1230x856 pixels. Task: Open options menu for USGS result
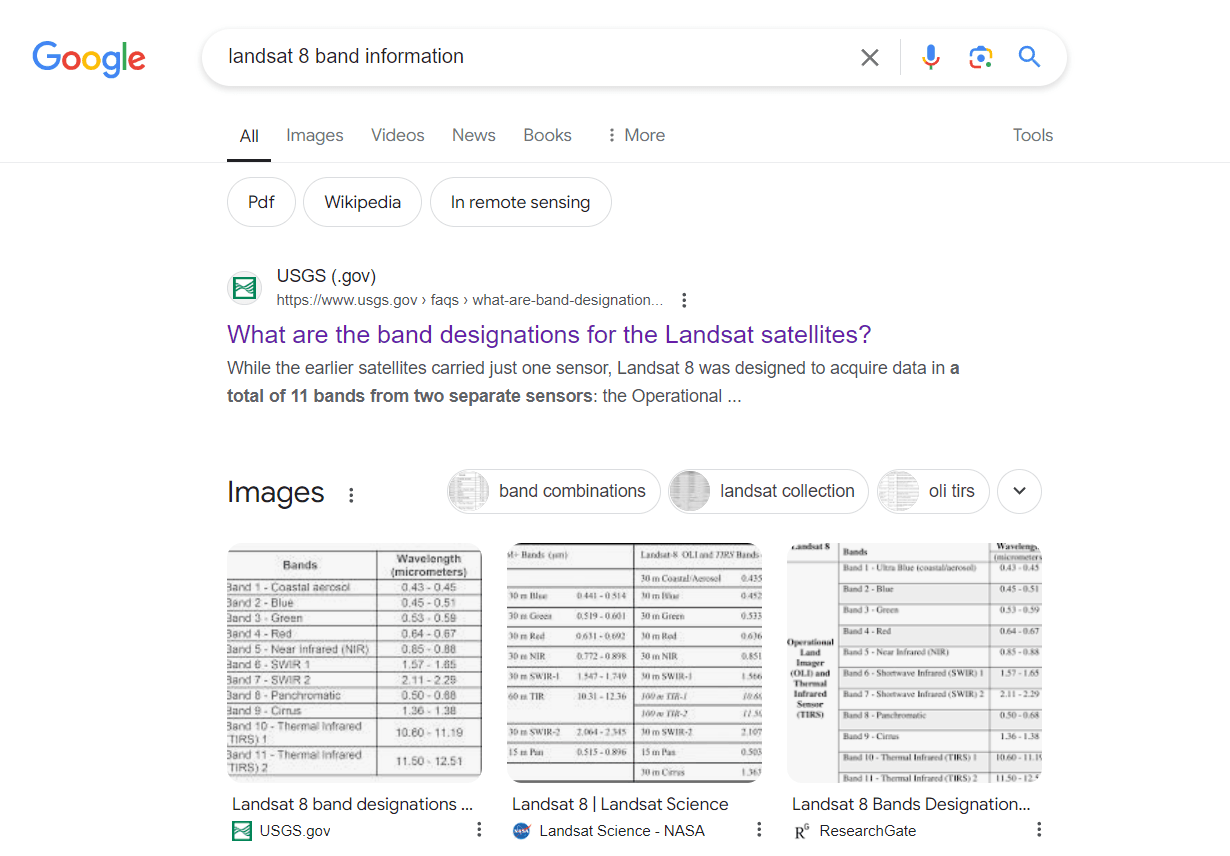[x=684, y=300]
